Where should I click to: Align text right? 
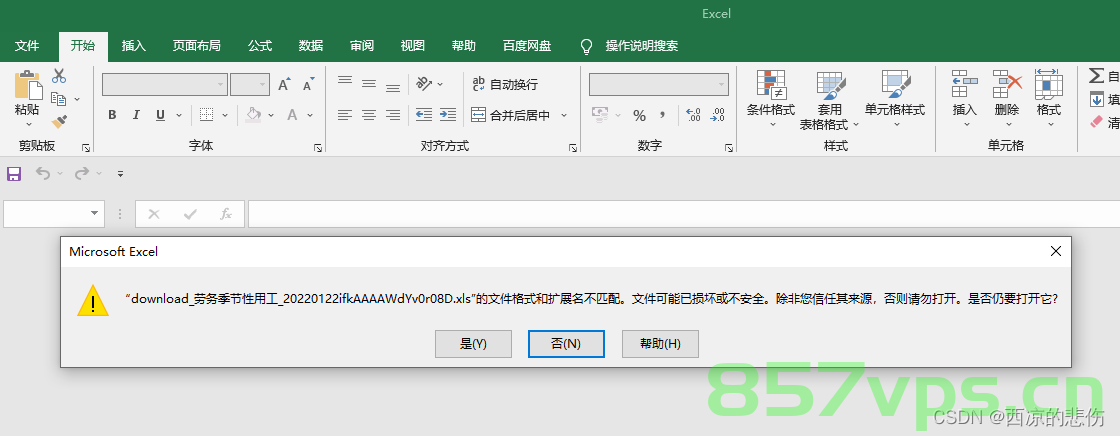[x=393, y=114]
